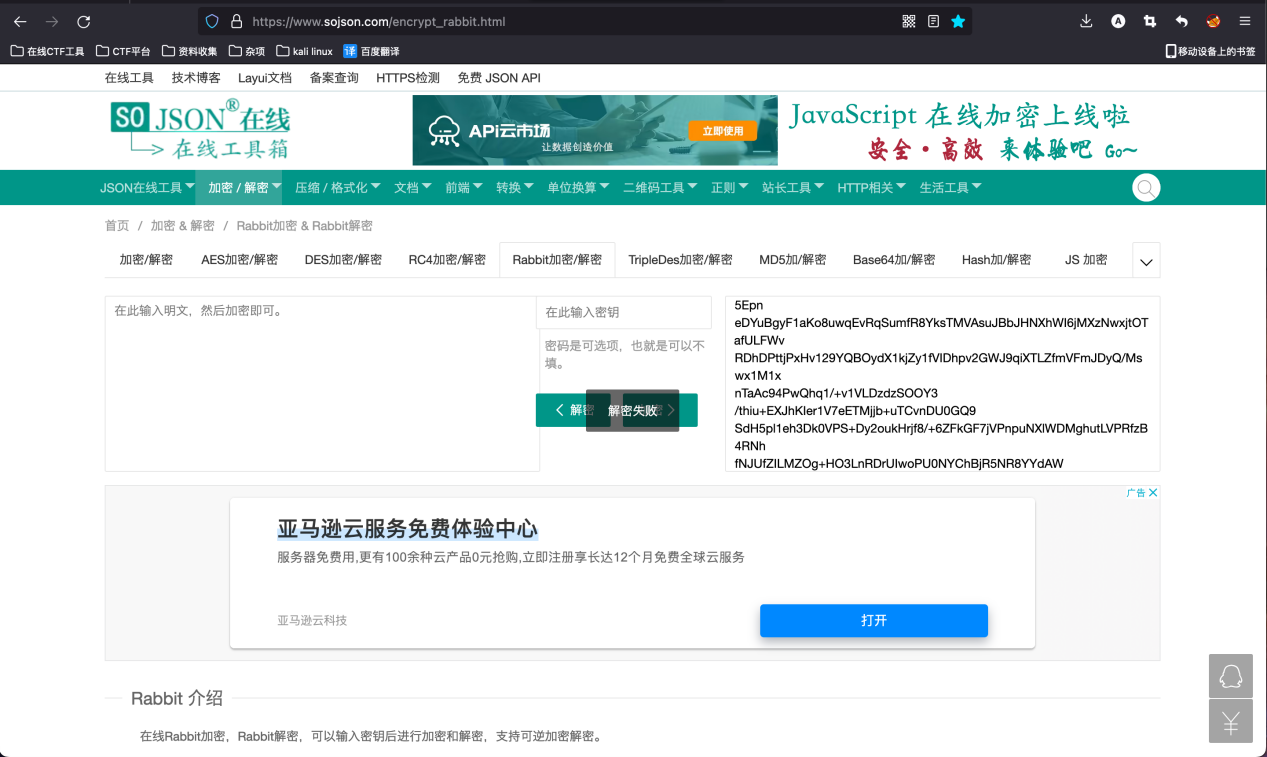Expand the 生活工具 dropdown menu
The width and height of the screenshot is (1267, 757).
(951, 188)
